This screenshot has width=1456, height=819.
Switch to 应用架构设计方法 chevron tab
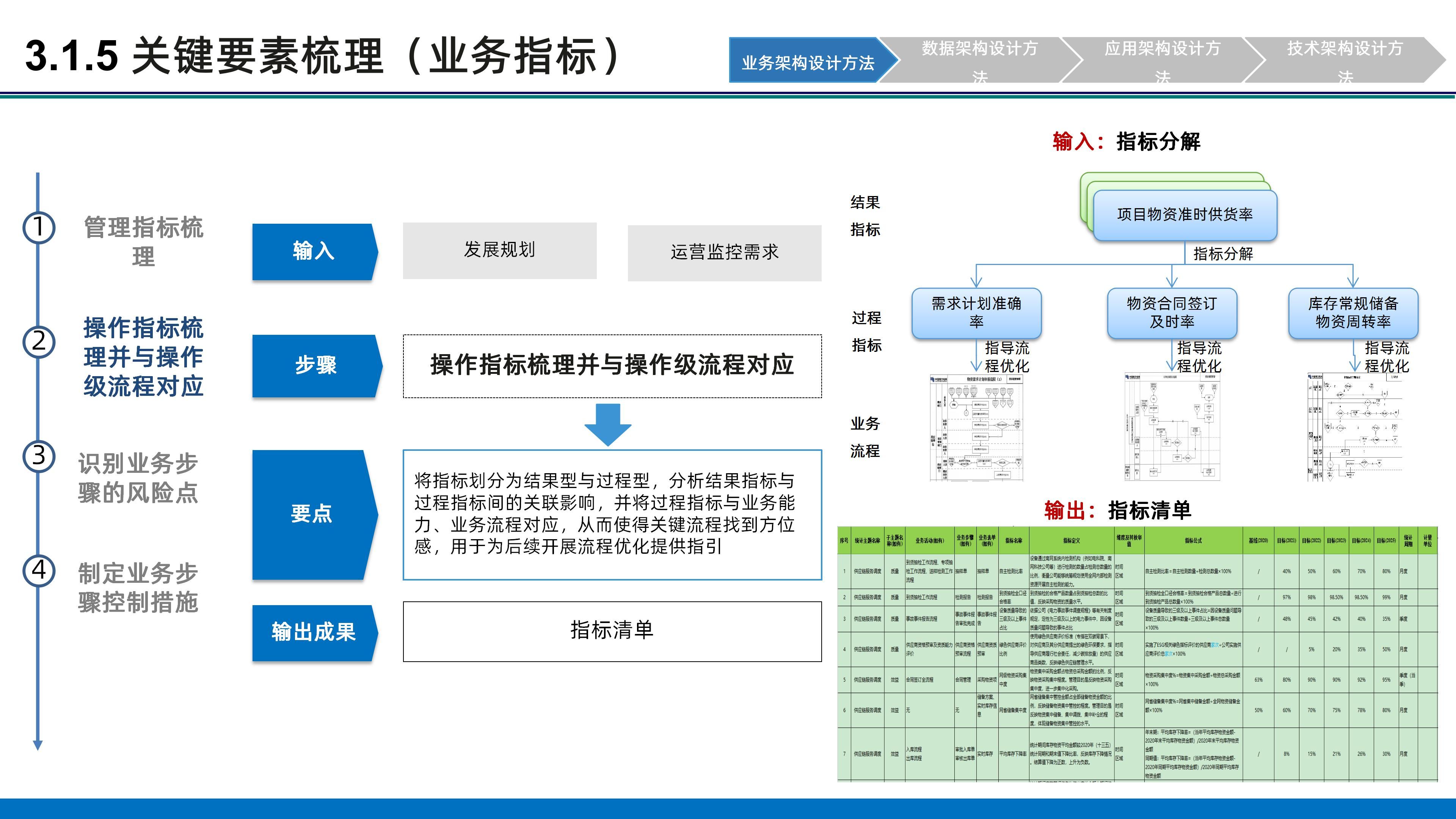(1163, 61)
